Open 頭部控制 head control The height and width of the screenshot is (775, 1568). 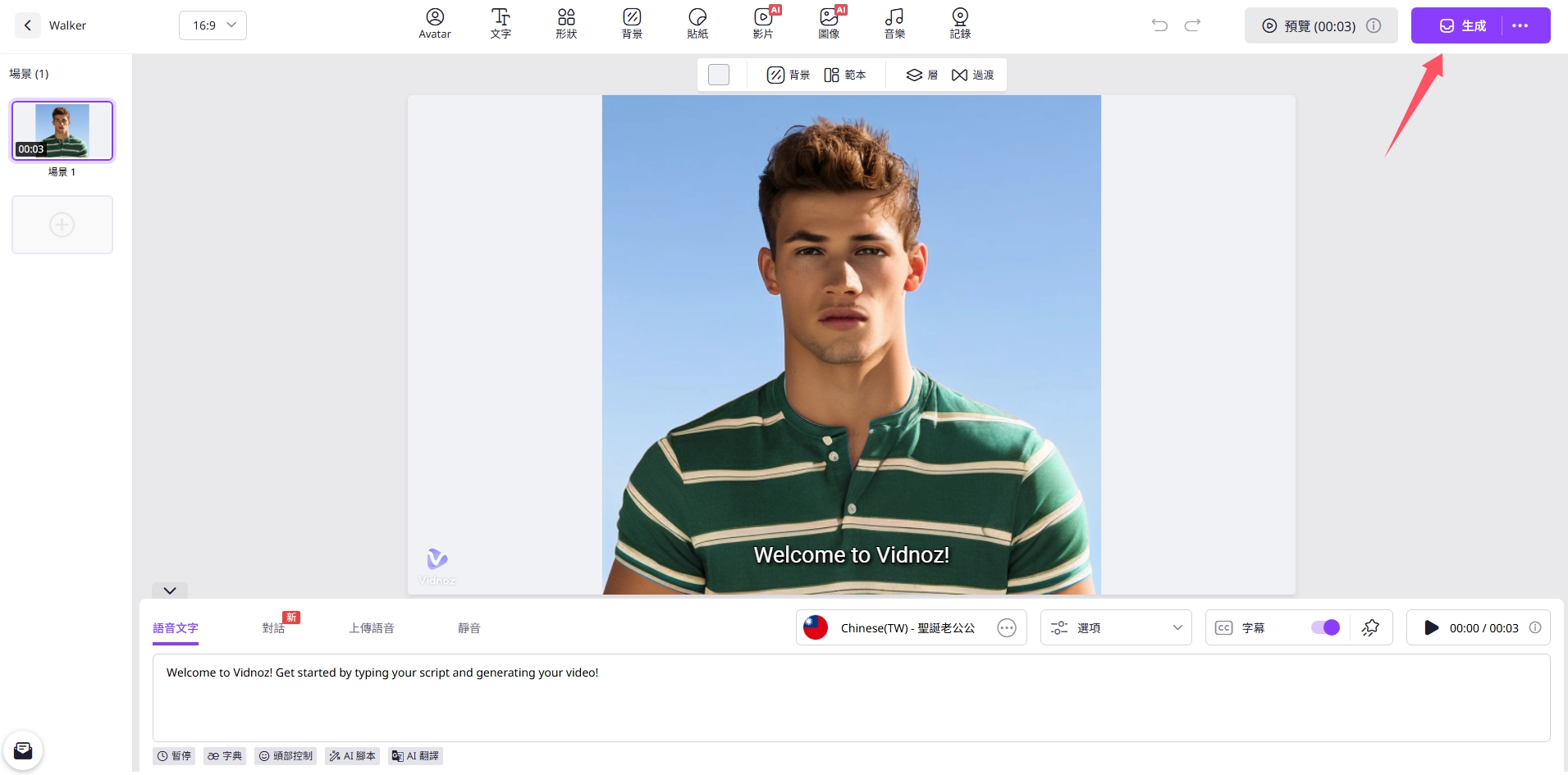(286, 756)
